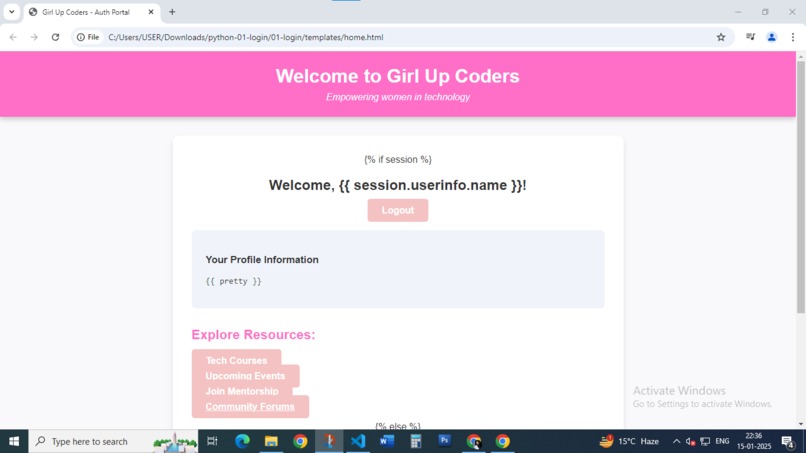The width and height of the screenshot is (806, 453).
Task: Open the media control icon in toolbar
Action: tap(750, 37)
